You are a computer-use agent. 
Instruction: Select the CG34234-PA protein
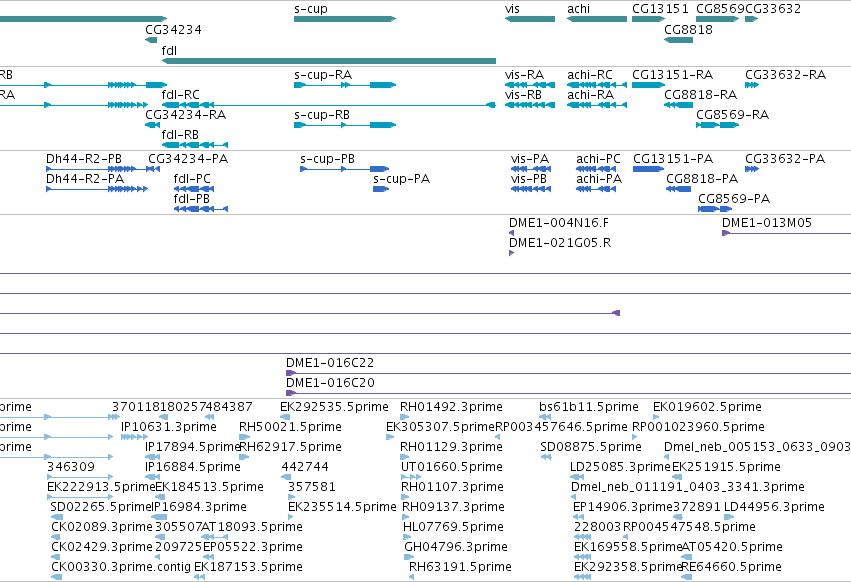(x=154, y=169)
